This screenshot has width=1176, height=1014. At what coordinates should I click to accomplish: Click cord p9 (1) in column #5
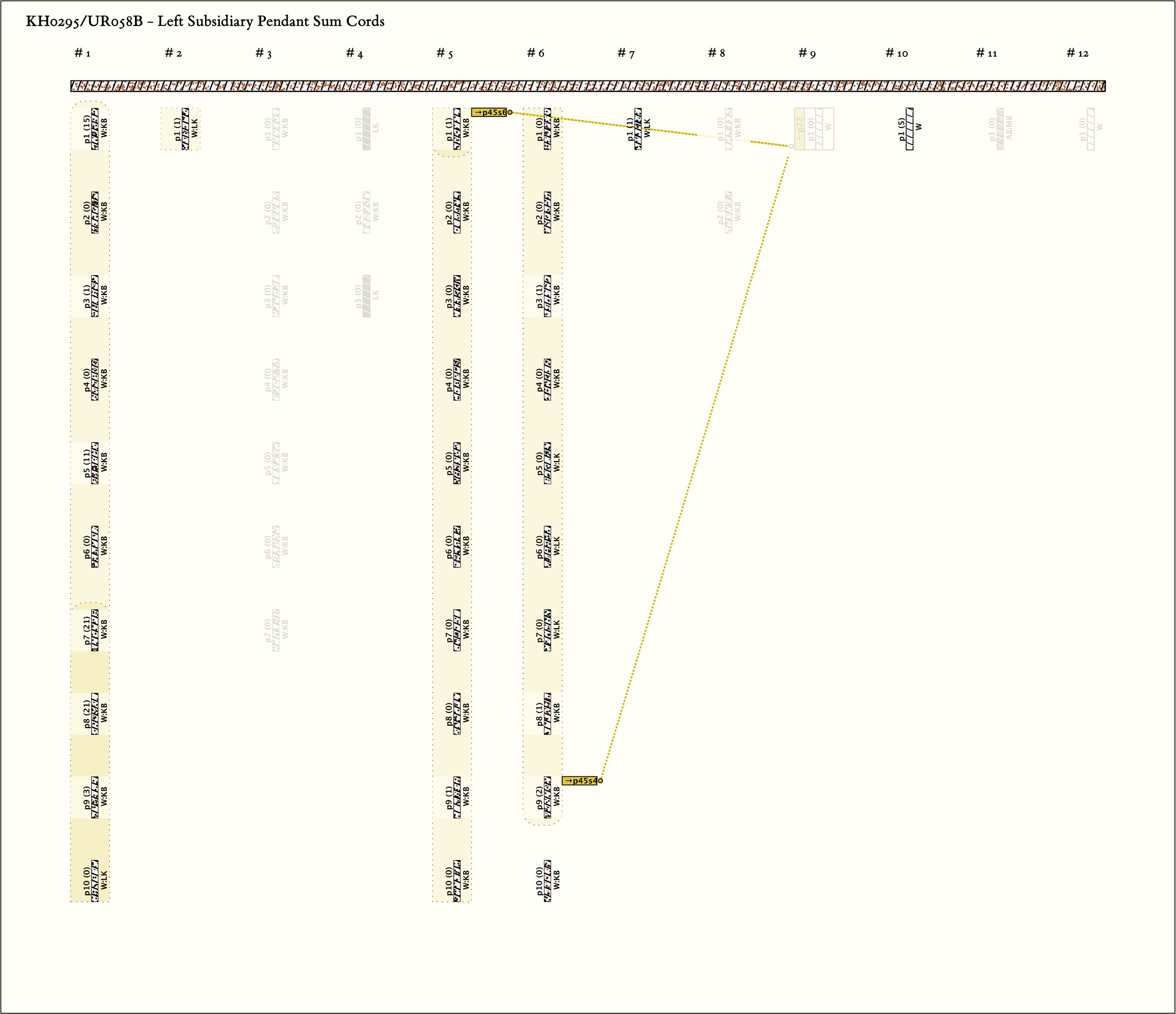pos(457,797)
